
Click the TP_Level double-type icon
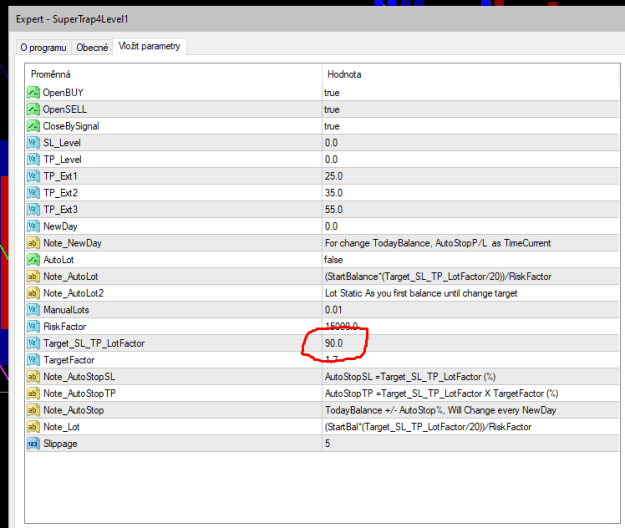33,160
